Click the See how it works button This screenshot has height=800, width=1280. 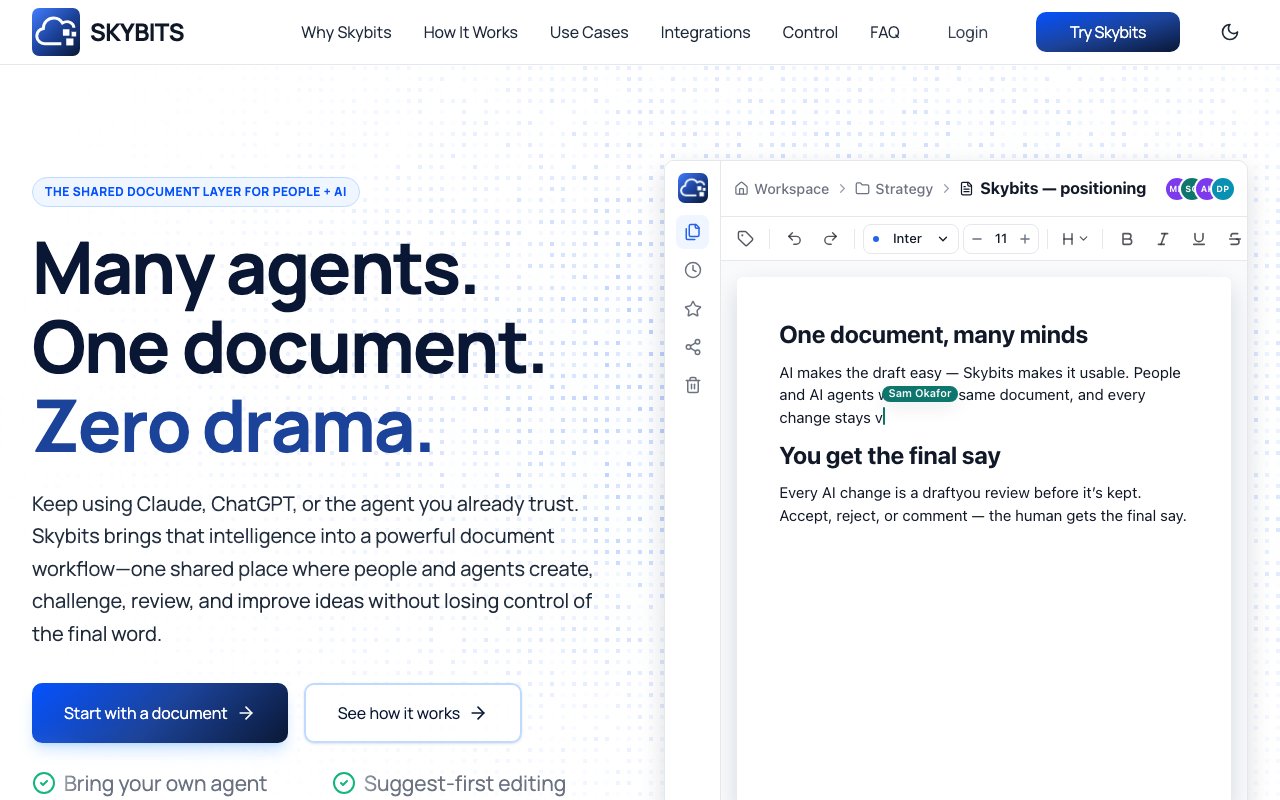coord(413,713)
